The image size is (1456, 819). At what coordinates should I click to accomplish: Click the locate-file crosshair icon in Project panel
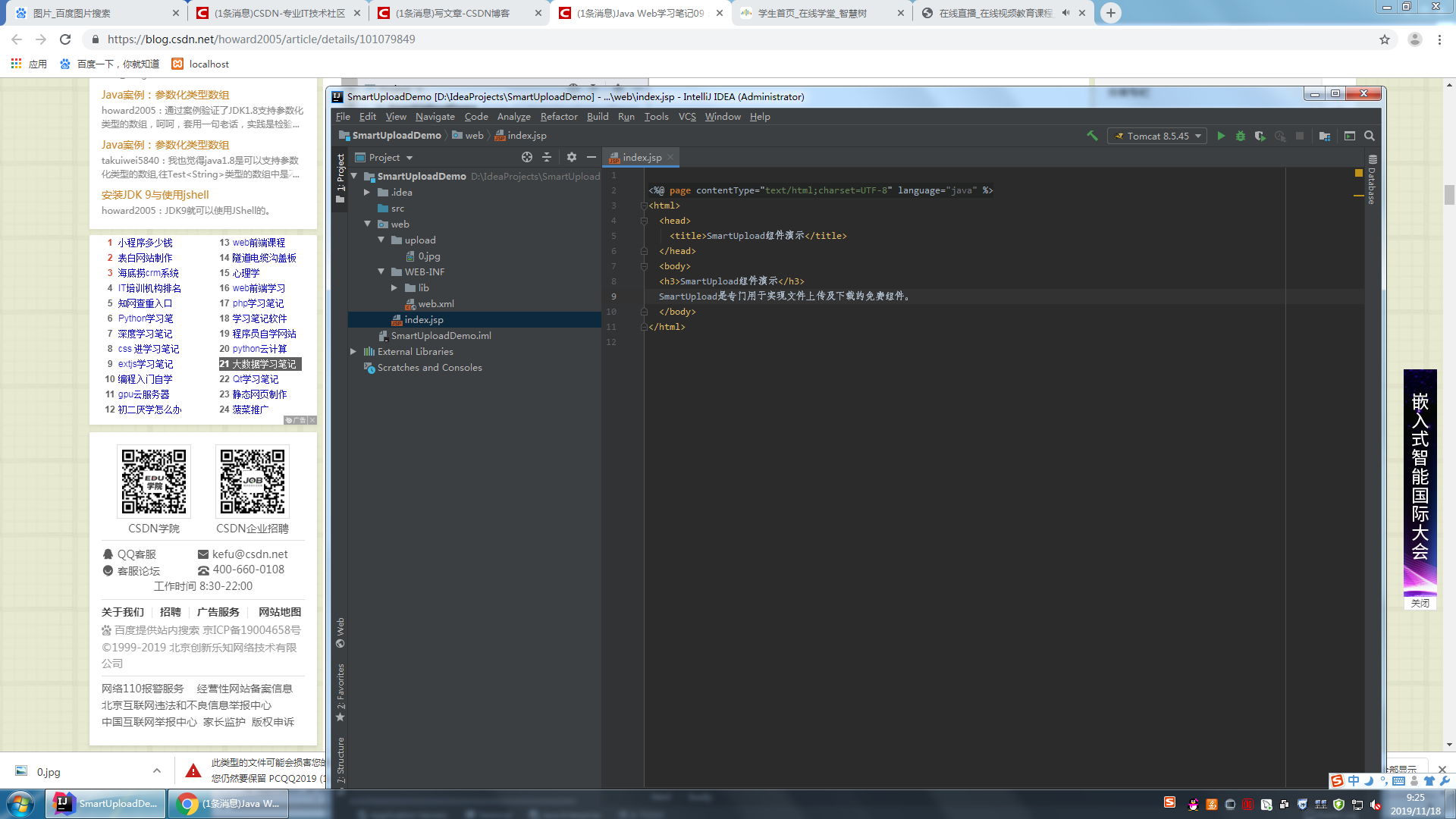(x=527, y=157)
